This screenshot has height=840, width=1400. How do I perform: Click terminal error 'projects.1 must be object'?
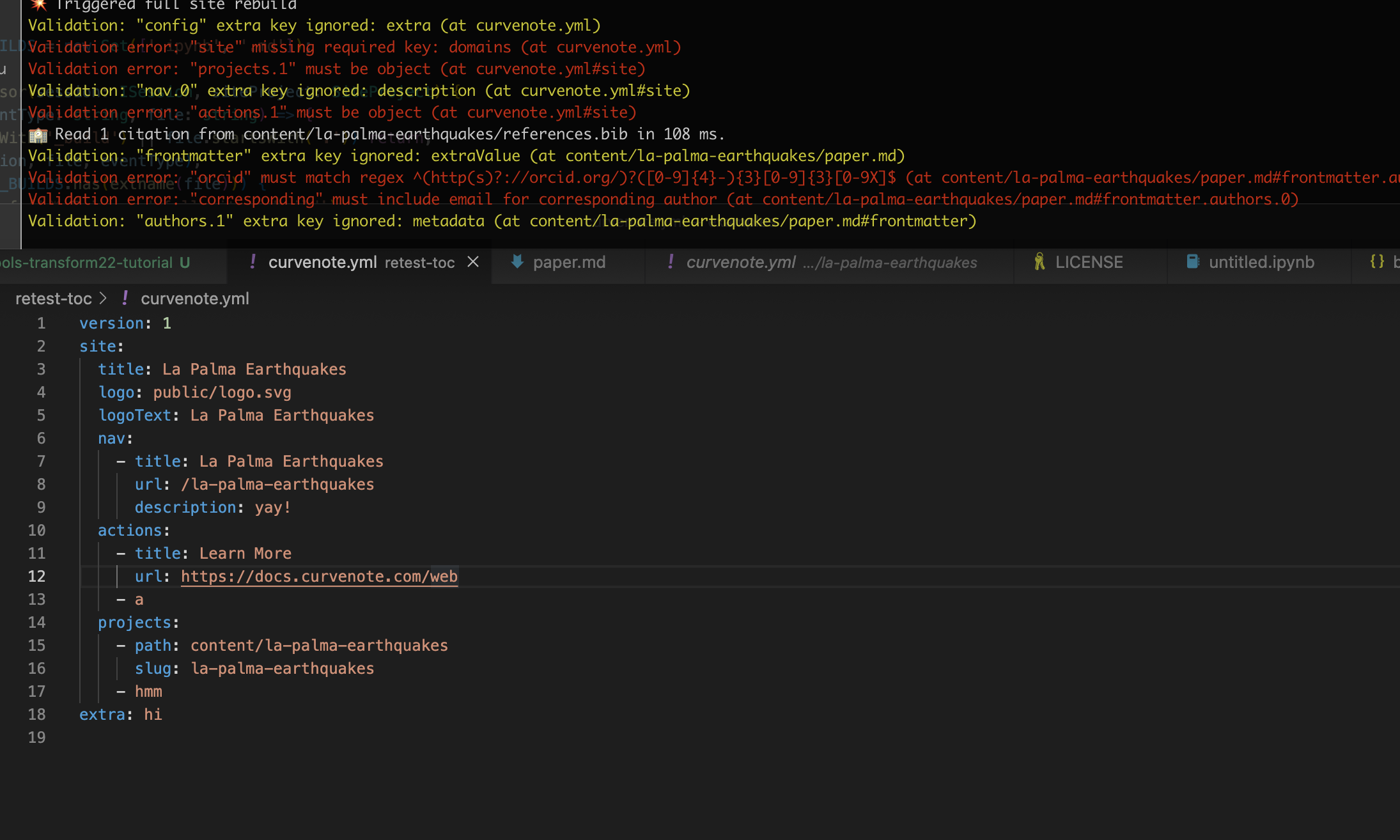pyautogui.click(x=337, y=69)
